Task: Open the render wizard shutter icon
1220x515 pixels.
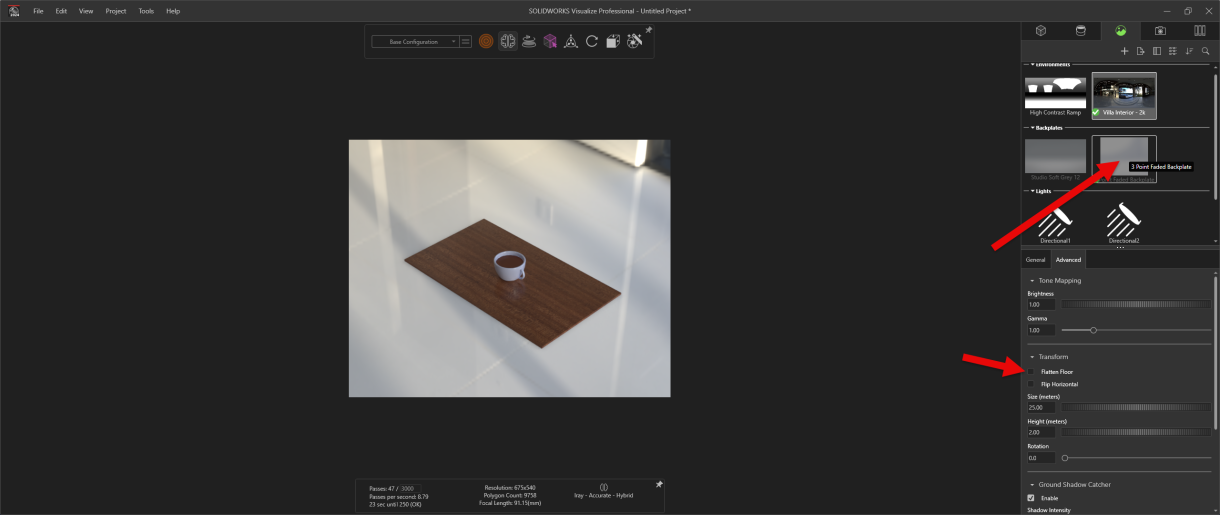Action: [x=634, y=42]
